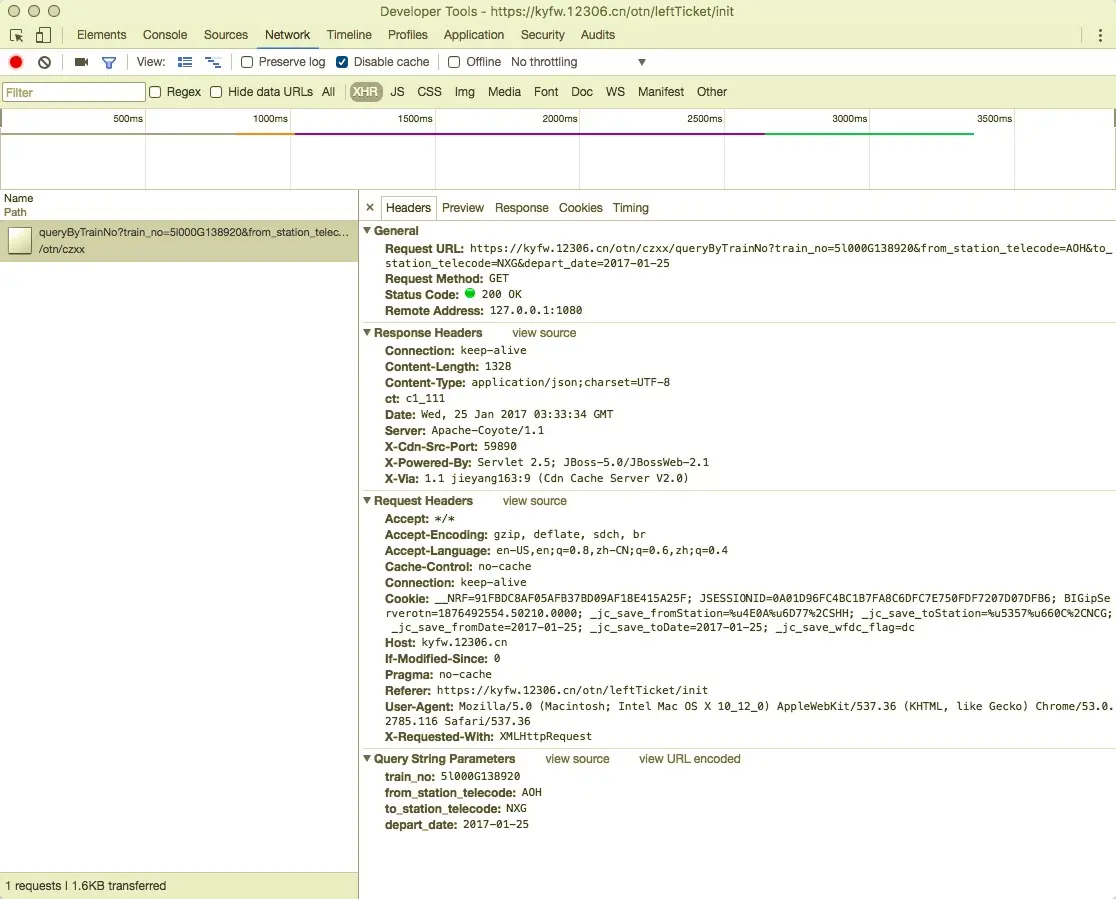Select the All filter type
1116x899 pixels.
tap(328, 92)
